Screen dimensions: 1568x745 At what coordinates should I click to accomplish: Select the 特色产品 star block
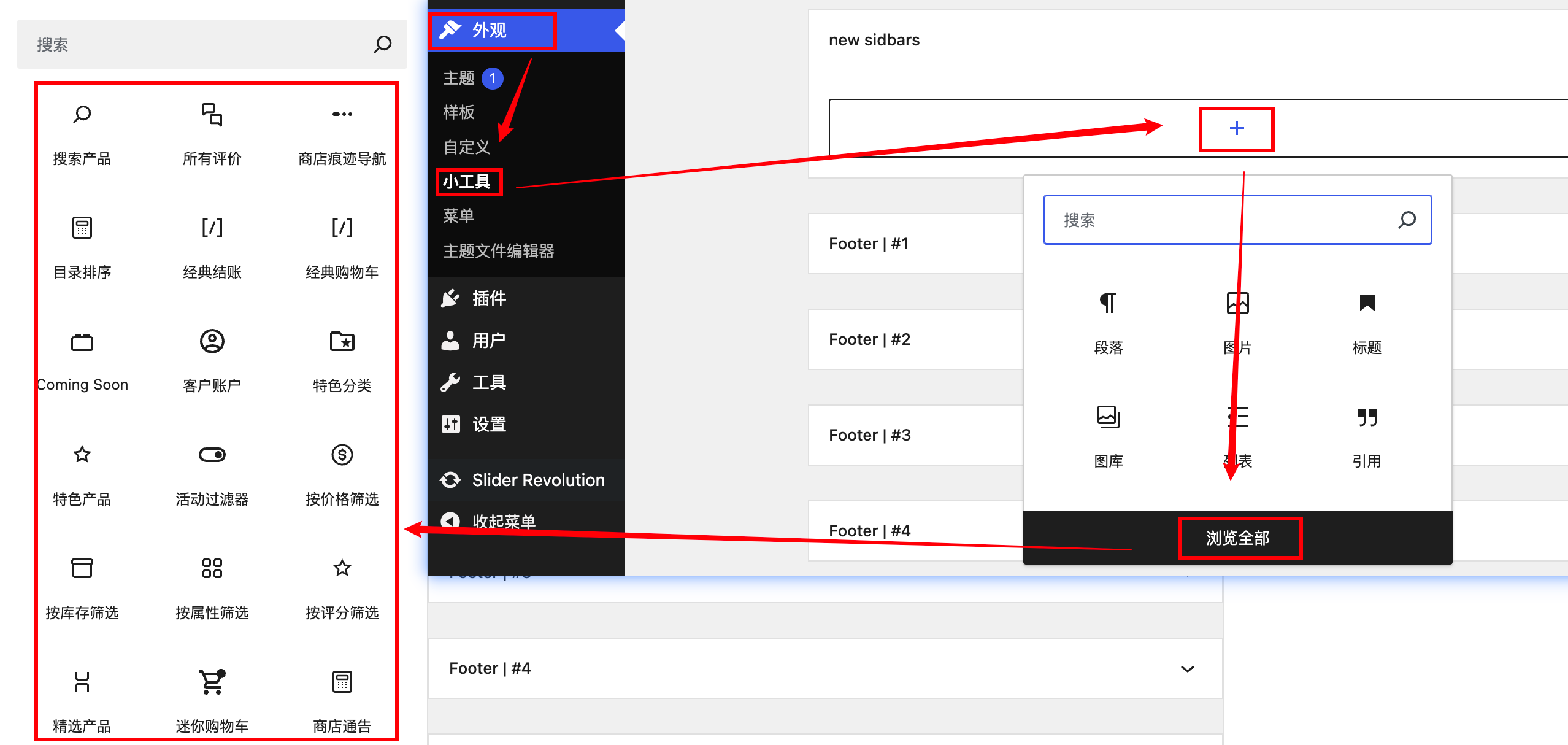point(82,476)
